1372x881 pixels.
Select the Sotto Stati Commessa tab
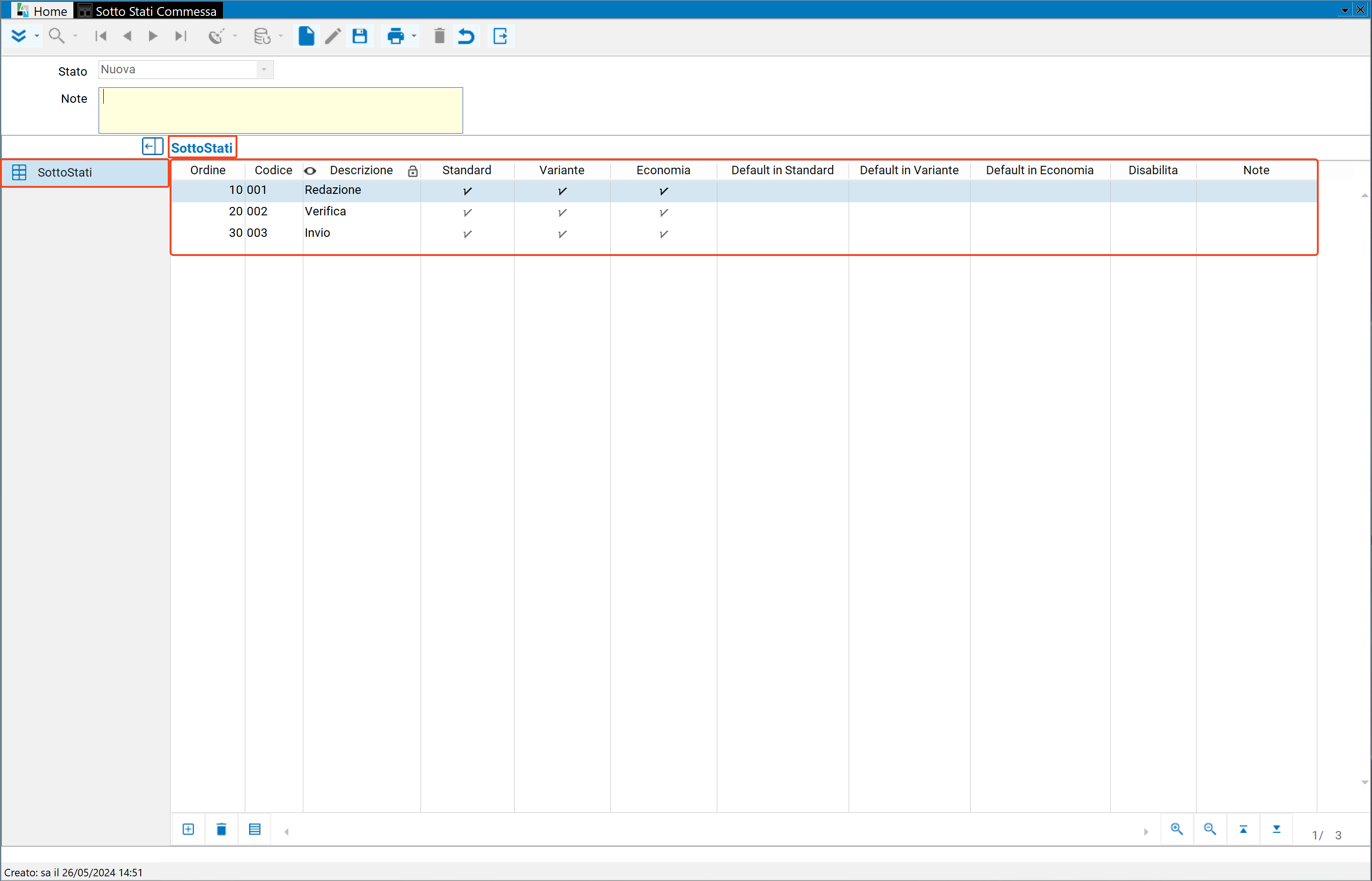coord(148,10)
